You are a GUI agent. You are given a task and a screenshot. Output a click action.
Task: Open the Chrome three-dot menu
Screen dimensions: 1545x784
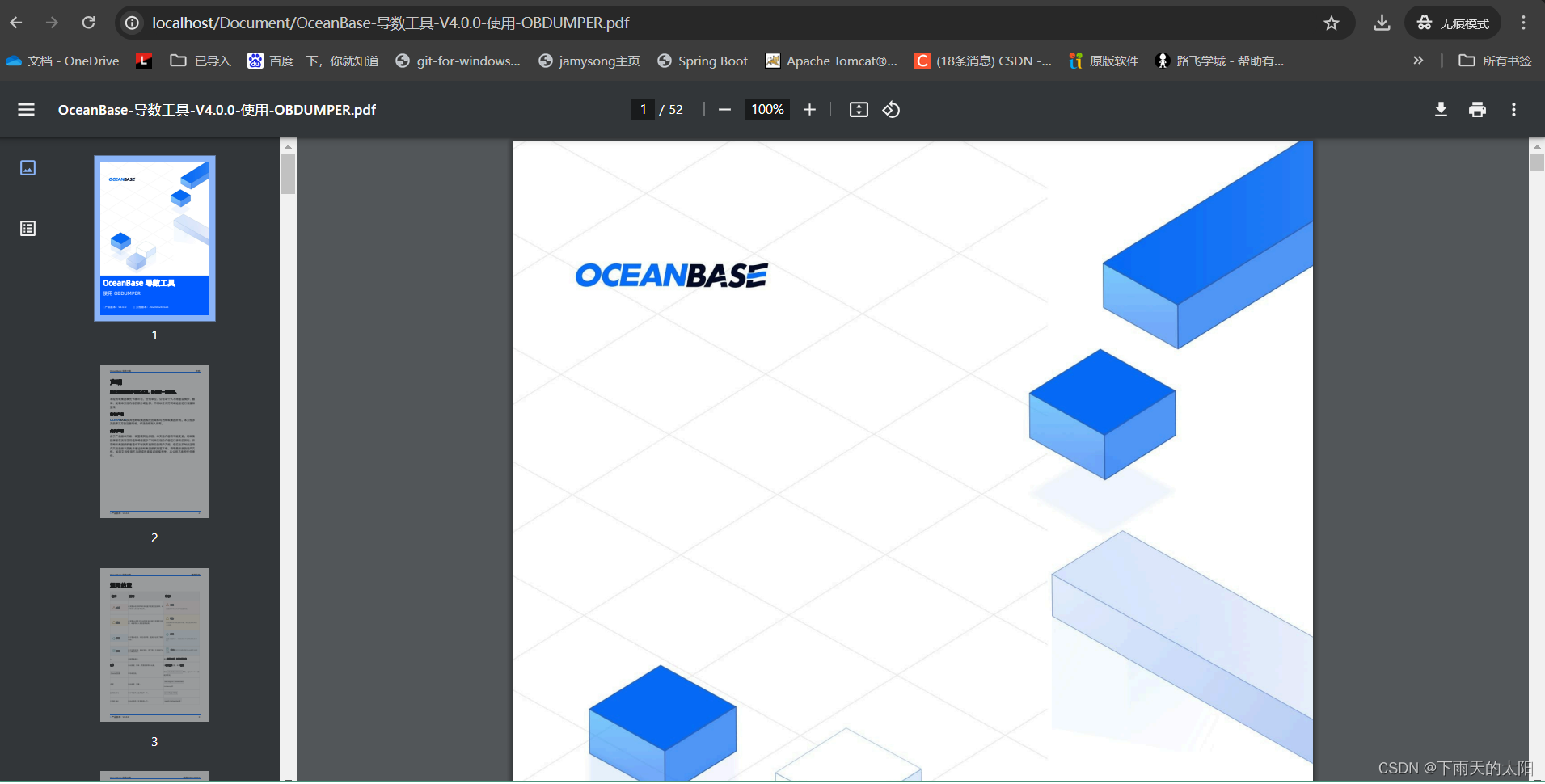click(x=1523, y=23)
